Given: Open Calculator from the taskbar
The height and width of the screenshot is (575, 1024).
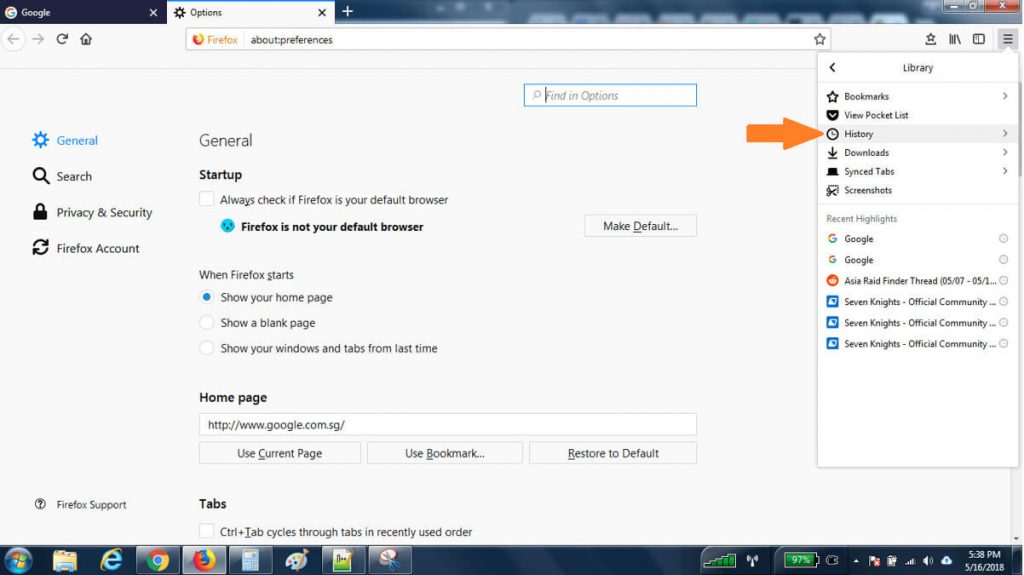Looking at the screenshot, I should [x=250, y=561].
